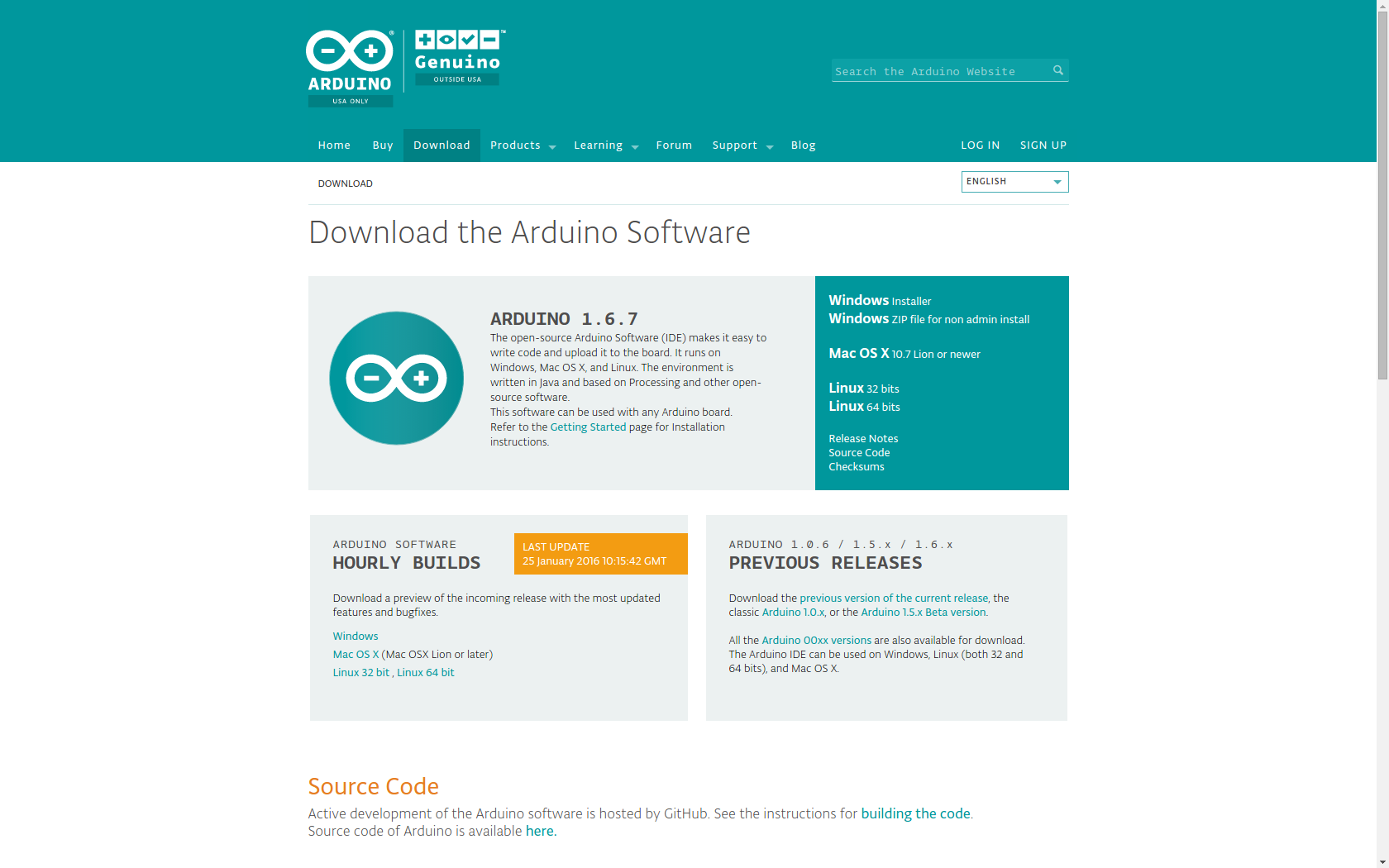
Task: Open the Forum menu item
Action: point(674,145)
